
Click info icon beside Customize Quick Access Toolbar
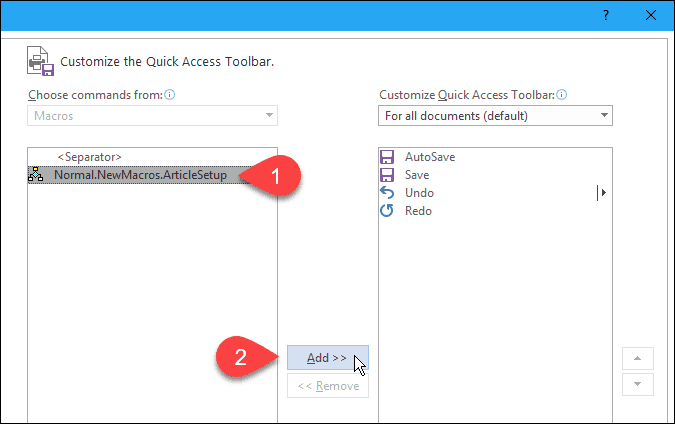click(562, 95)
